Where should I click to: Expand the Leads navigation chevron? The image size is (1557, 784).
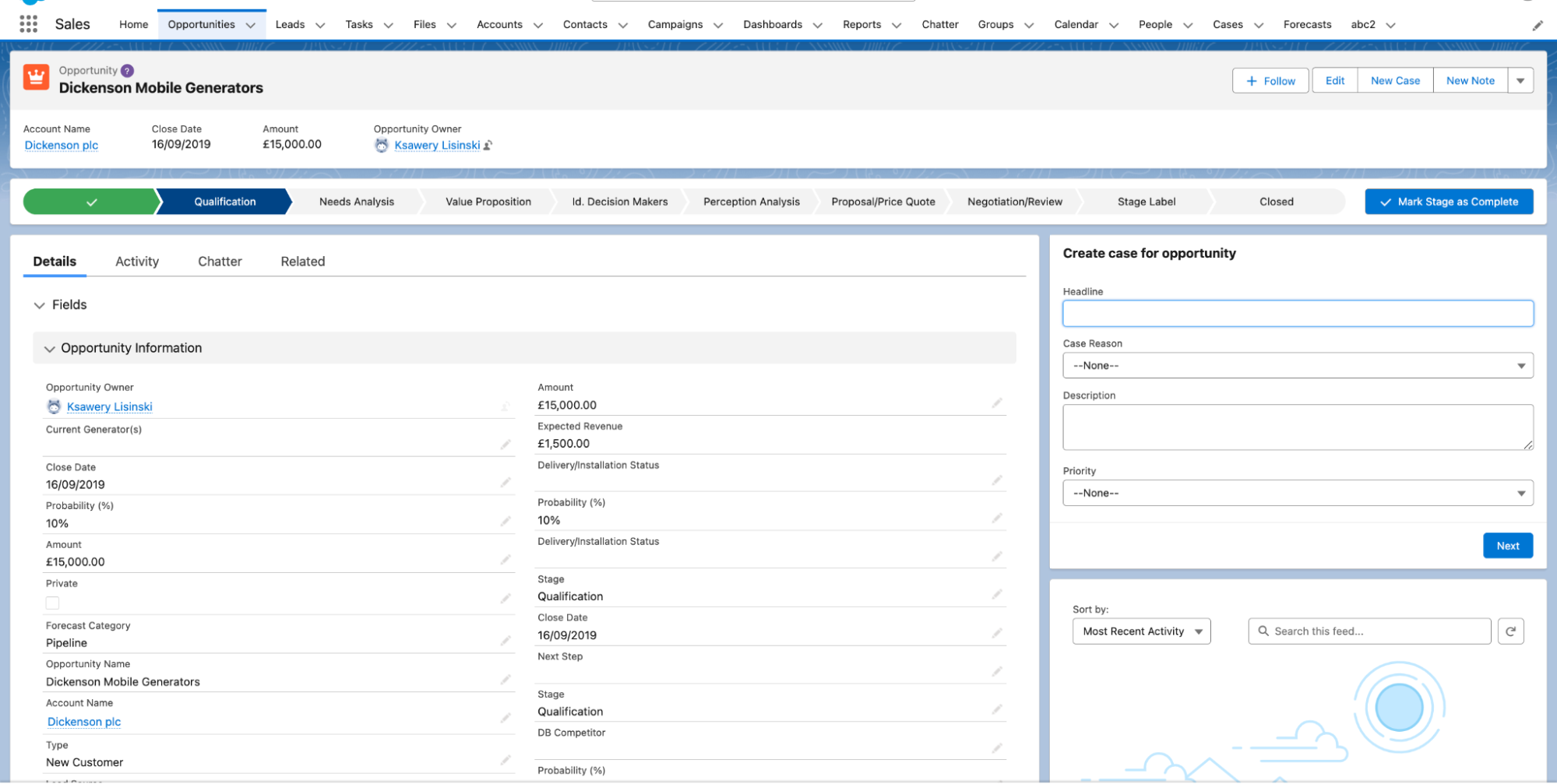point(320,25)
